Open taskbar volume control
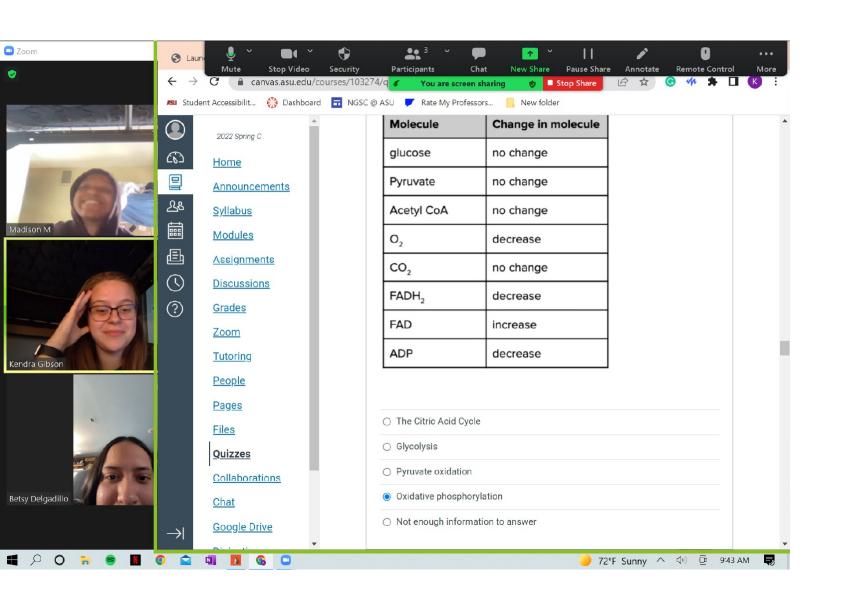 click(x=681, y=560)
